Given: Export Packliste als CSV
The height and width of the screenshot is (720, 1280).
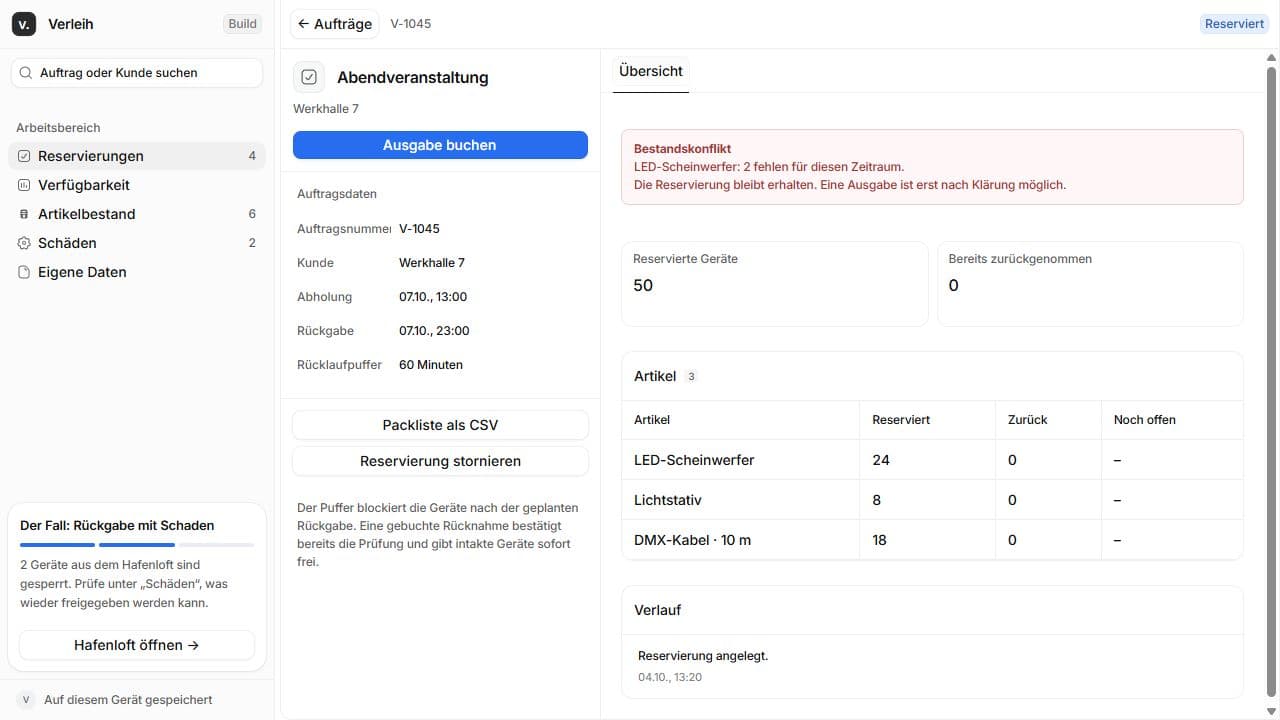Looking at the screenshot, I should click(440, 425).
